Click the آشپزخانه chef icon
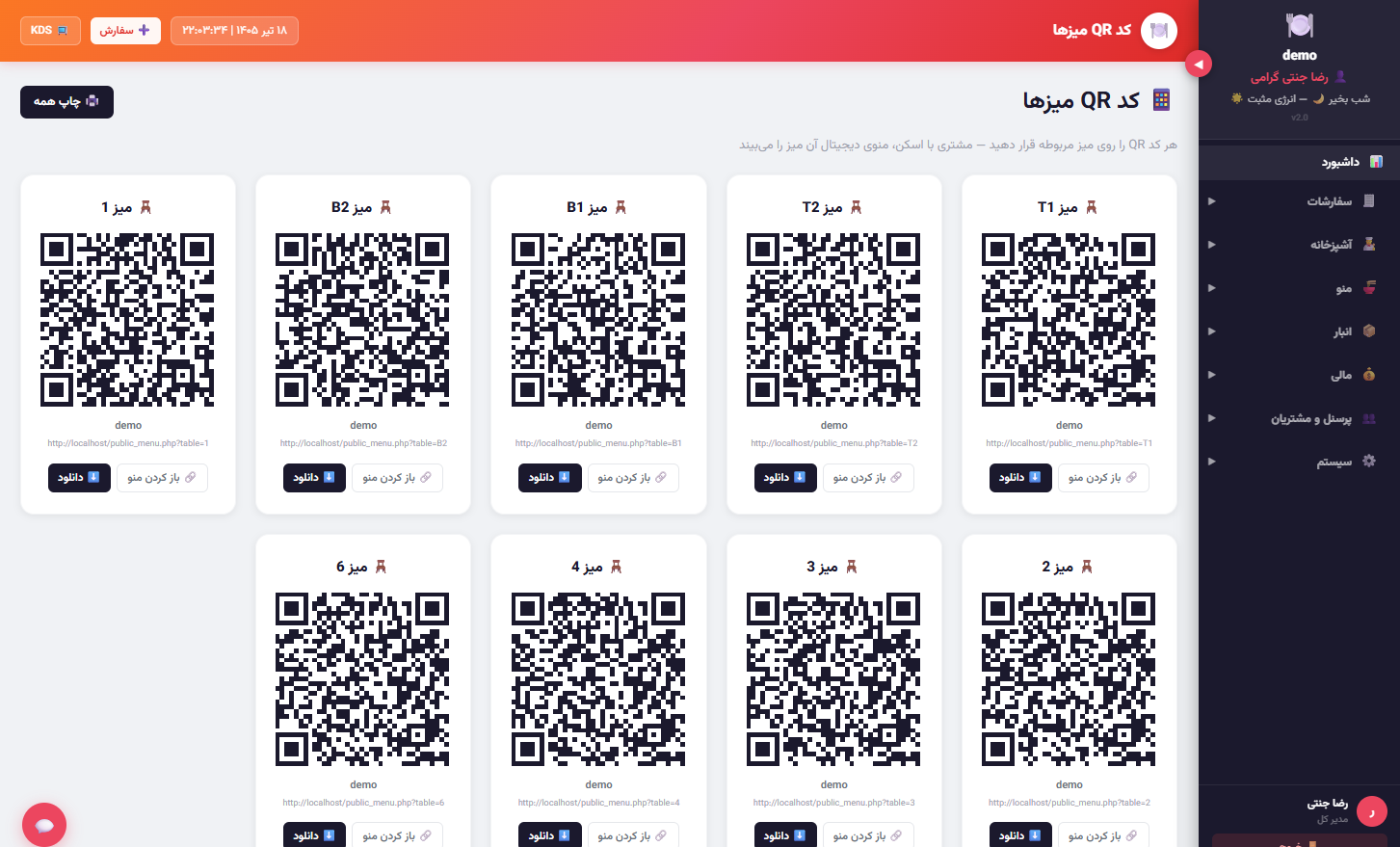Viewport: 1400px width, 847px height. coord(1369,245)
